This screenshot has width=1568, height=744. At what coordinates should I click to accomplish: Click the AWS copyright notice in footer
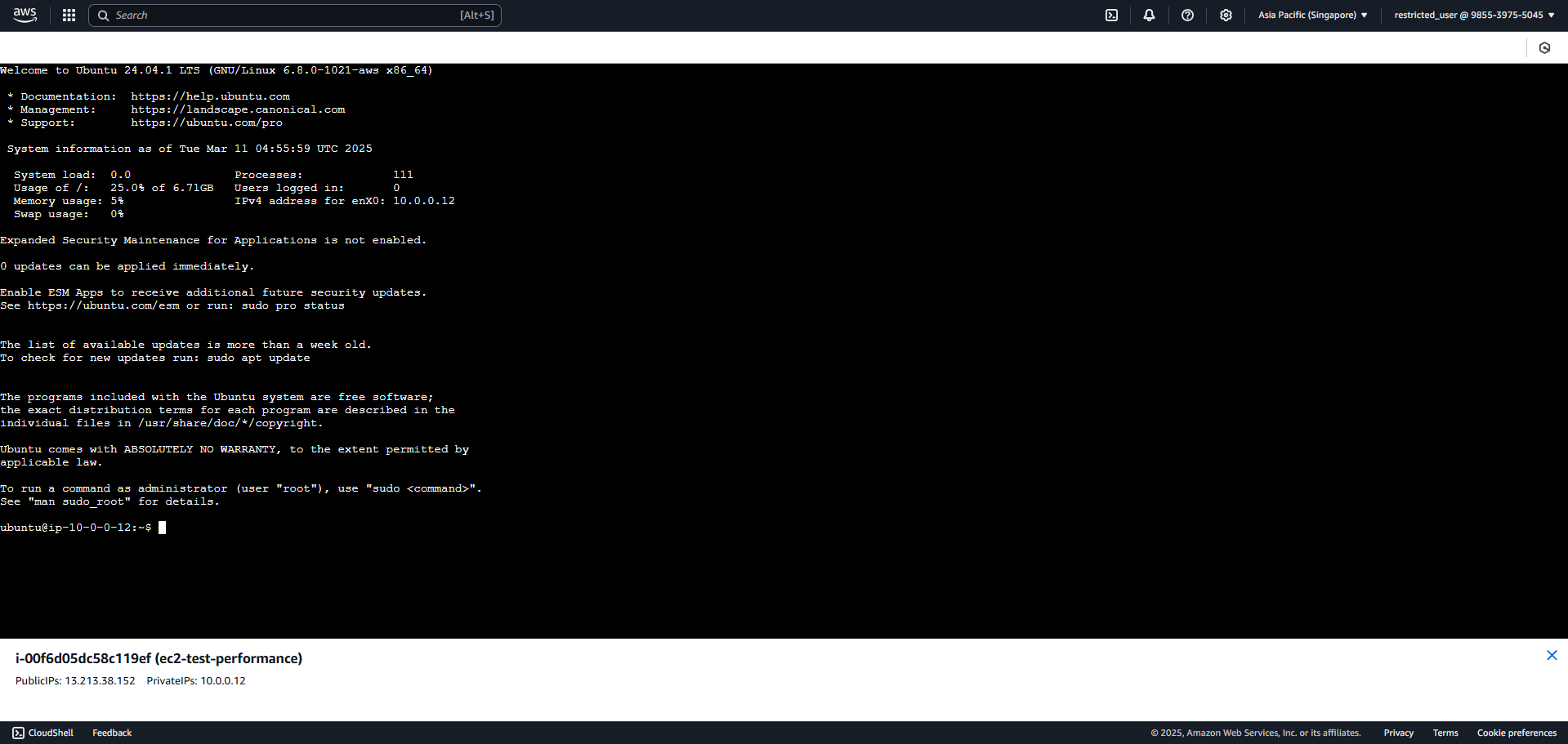click(x=1255, y=733)
